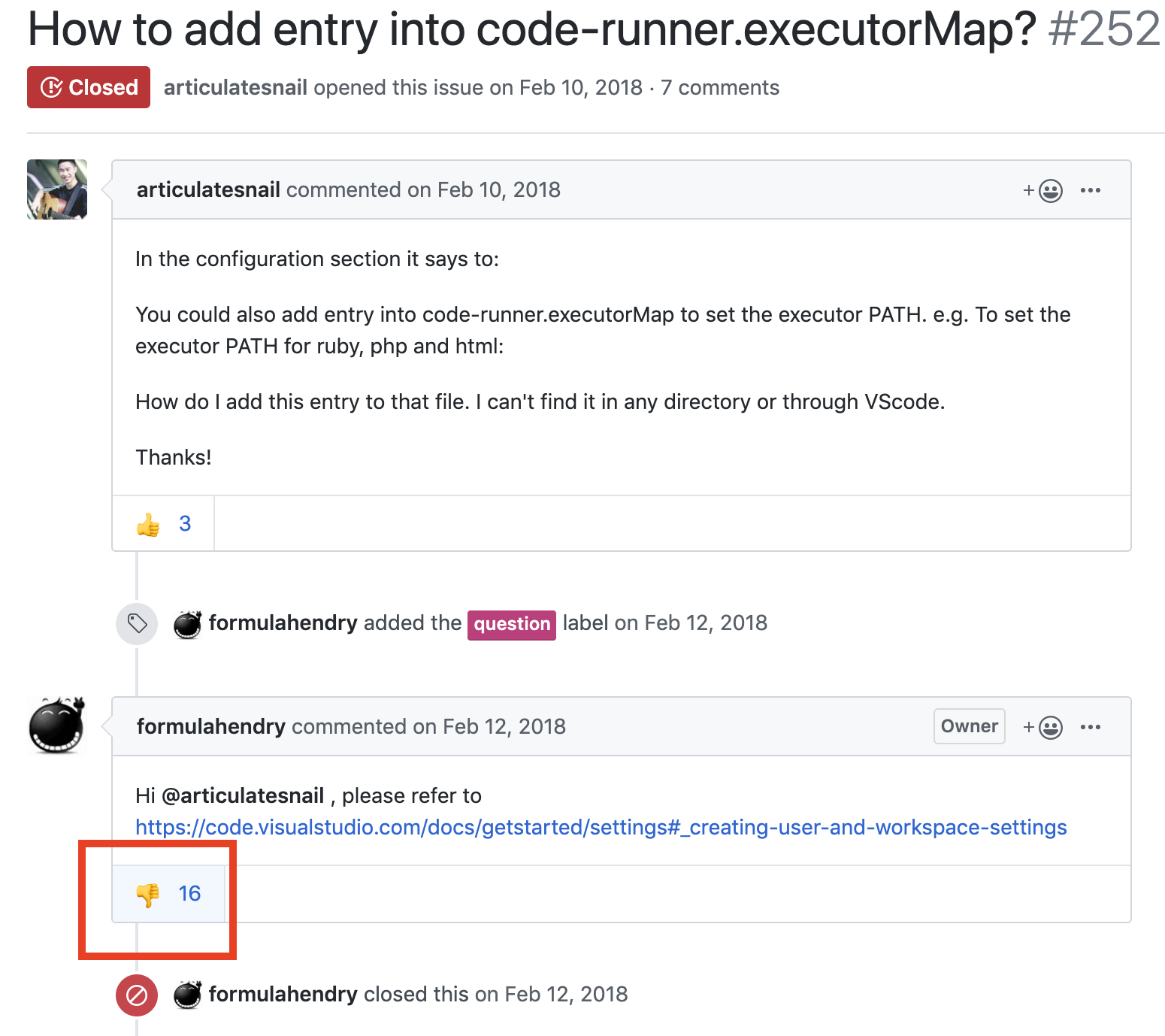The image size is (1165, 1036).
Task: Toggle the thumbs-down reaction on formulahendry's reply
Action: point(168,893)
